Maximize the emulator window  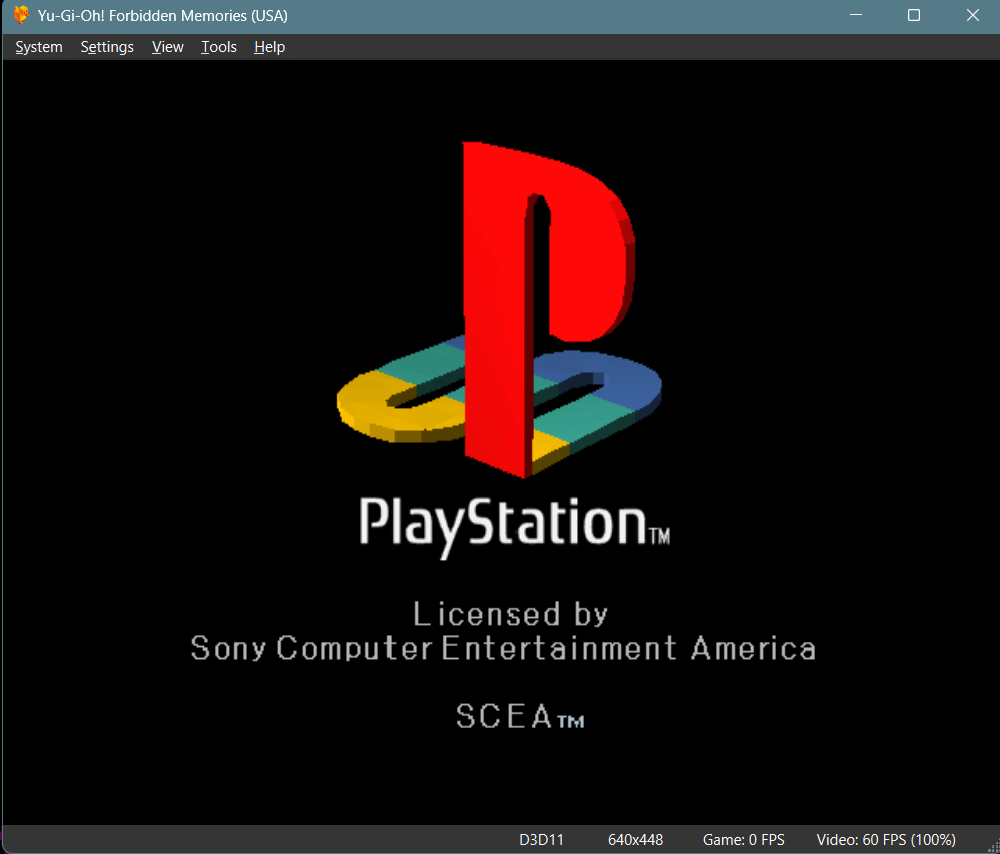coord(914,15)
